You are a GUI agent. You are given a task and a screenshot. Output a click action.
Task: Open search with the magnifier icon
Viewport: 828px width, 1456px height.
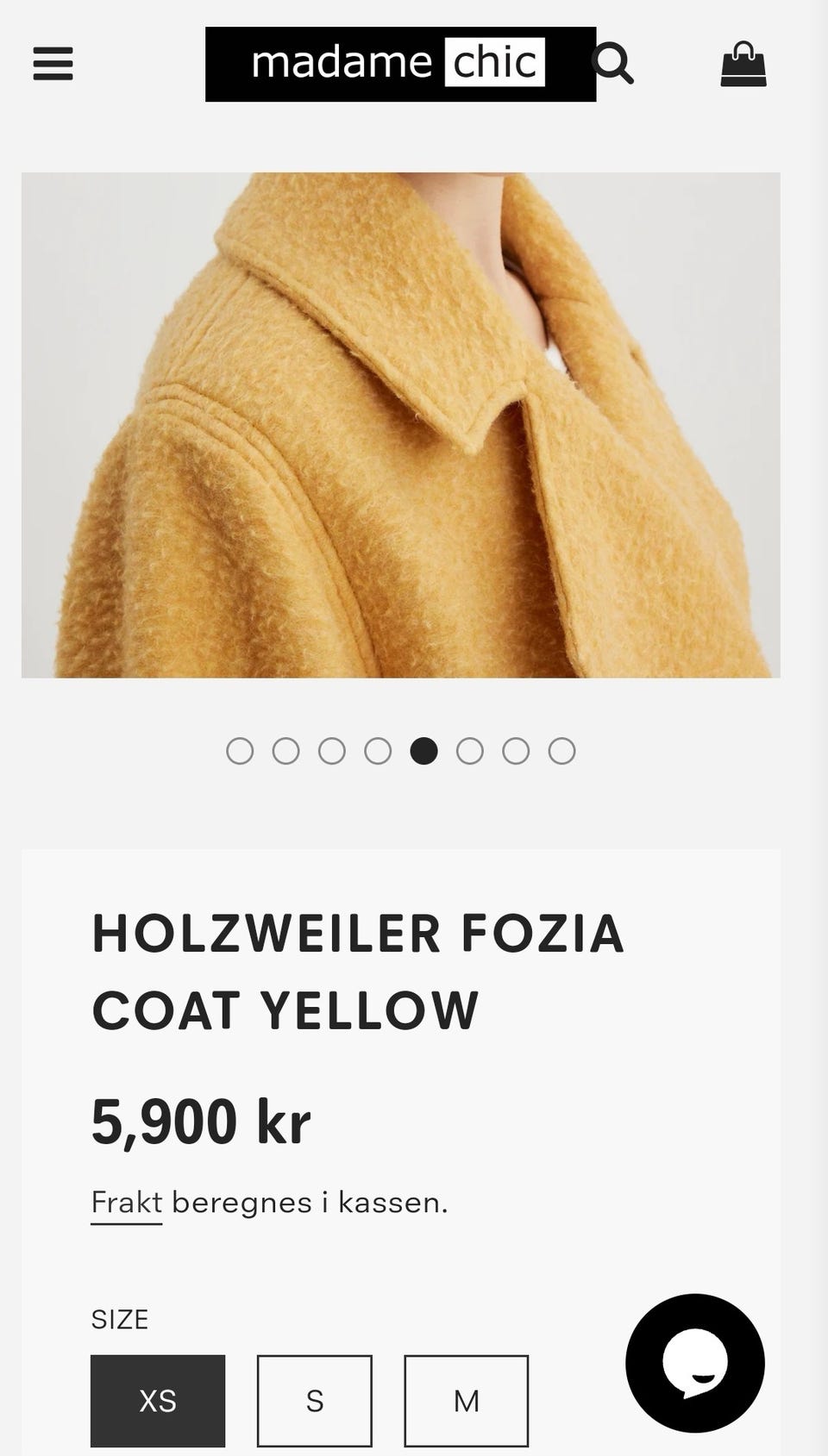613,63
